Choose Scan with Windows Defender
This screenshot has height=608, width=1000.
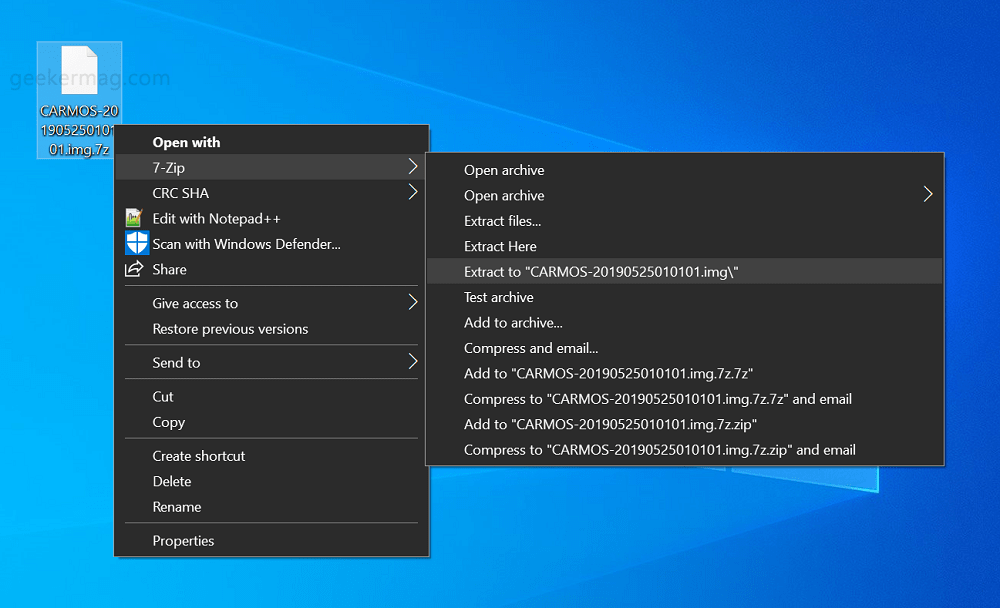point(272,244)
